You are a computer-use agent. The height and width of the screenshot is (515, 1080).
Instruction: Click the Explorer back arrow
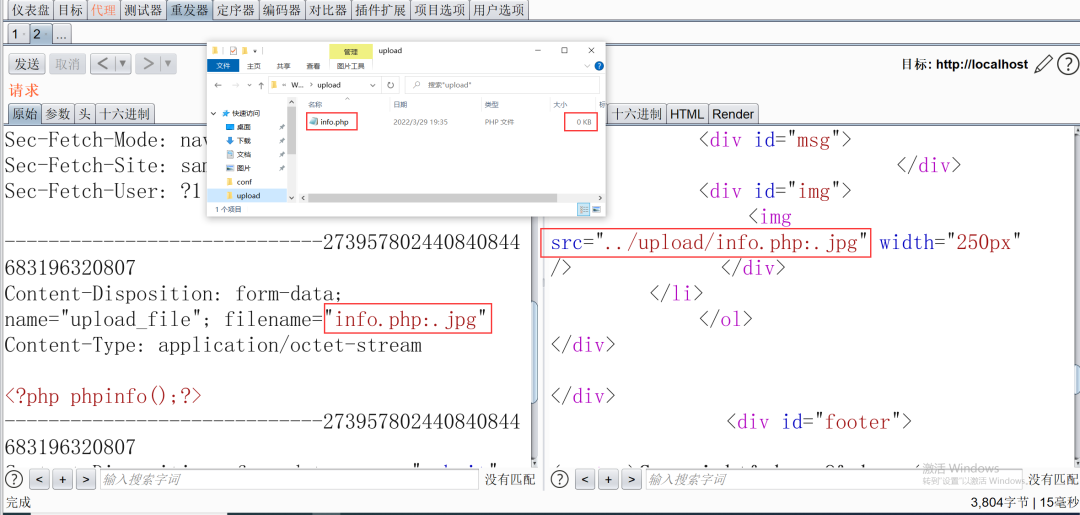pyautogui.click(x=219, y=85)
